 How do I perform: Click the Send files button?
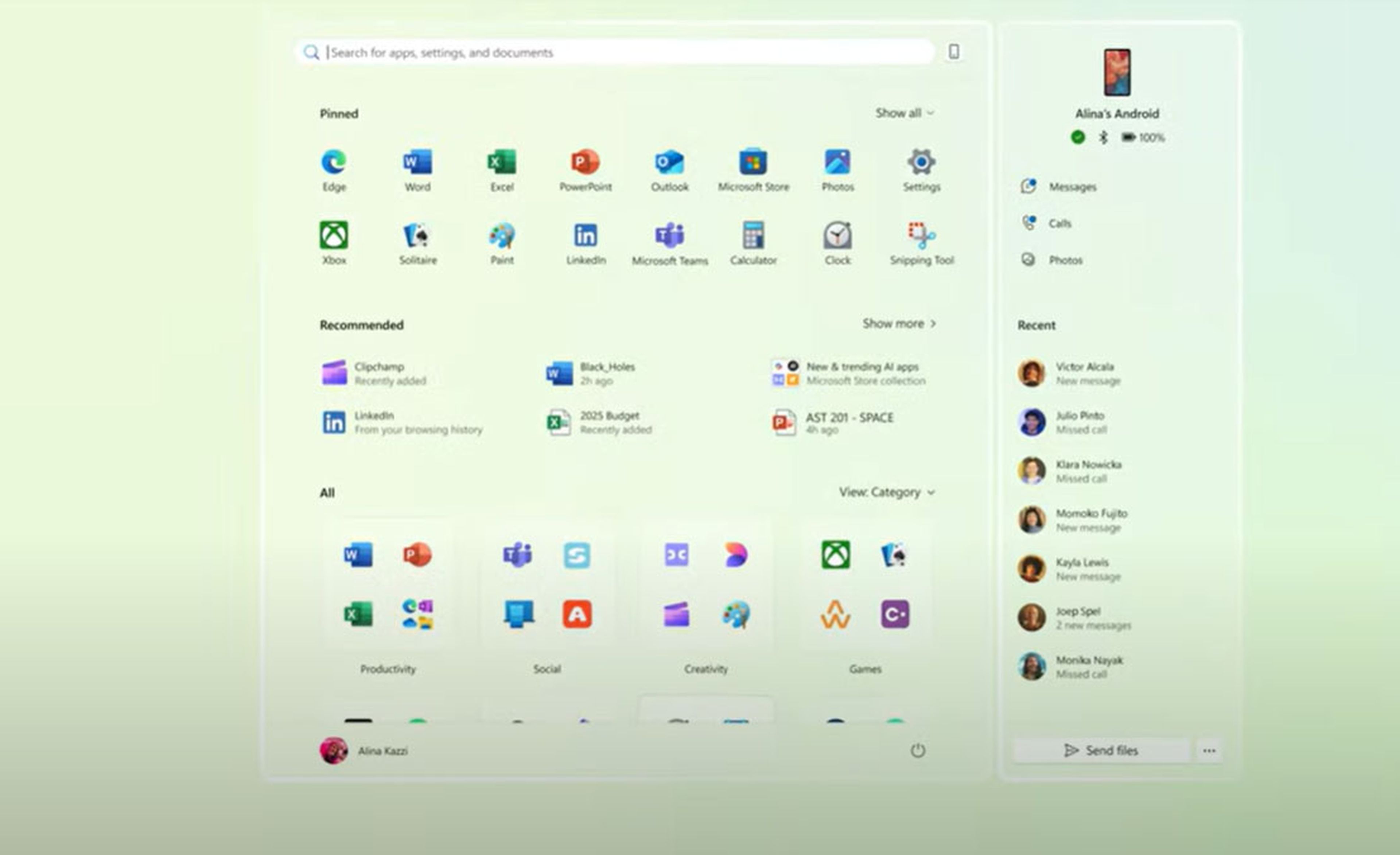pos(1101,750)
